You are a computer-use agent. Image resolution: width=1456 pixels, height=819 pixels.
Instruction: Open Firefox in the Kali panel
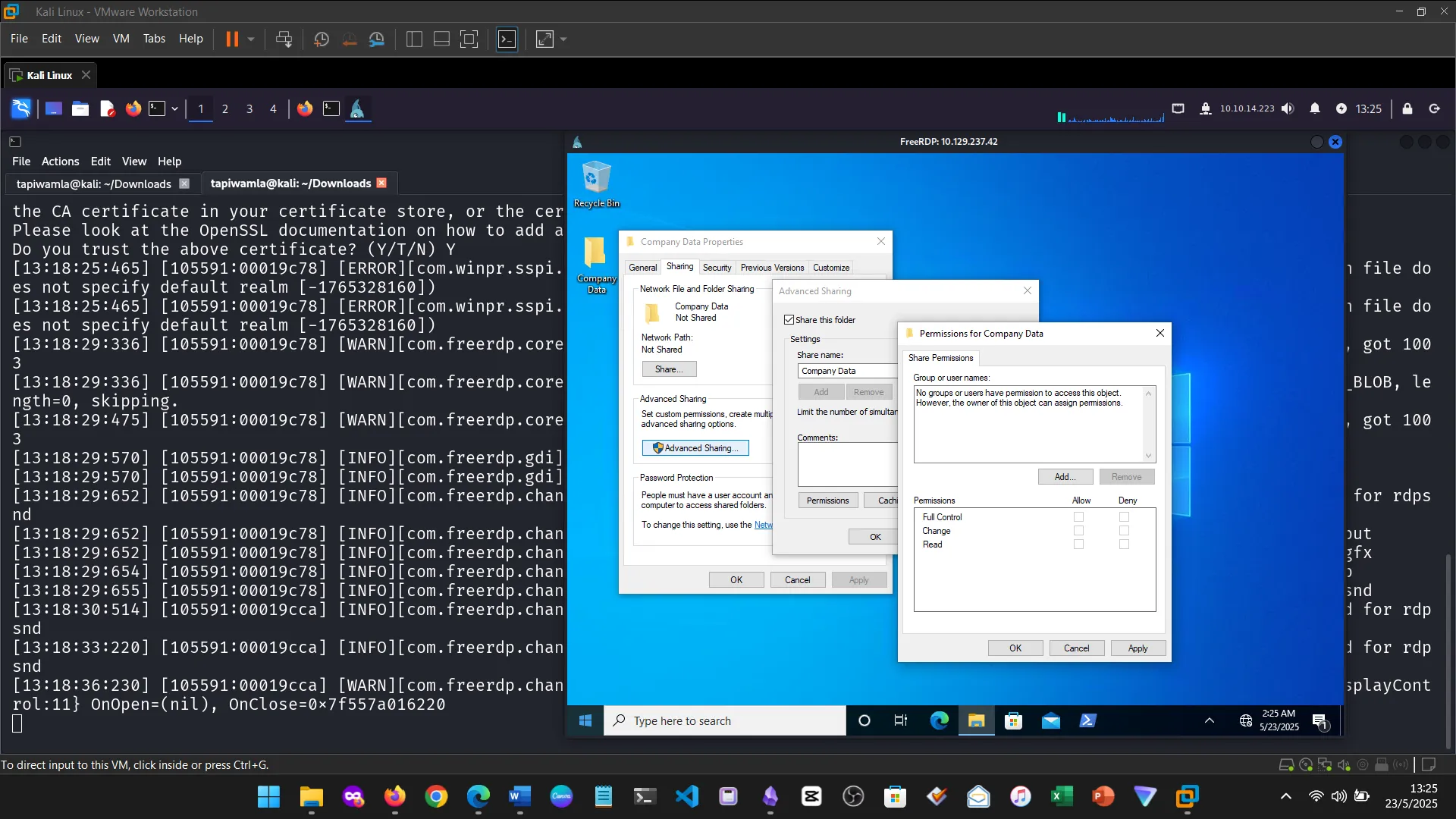133,108
